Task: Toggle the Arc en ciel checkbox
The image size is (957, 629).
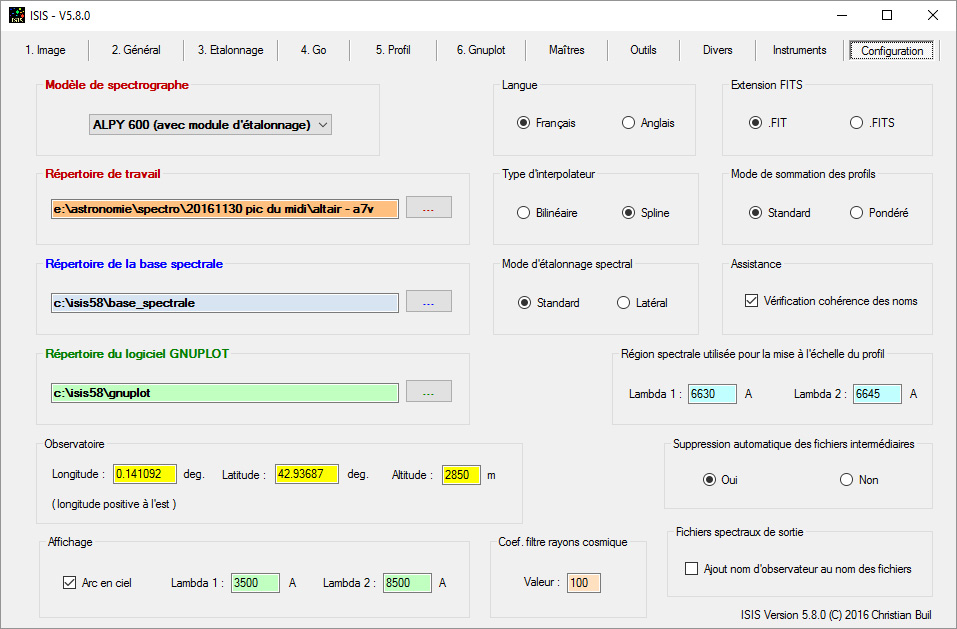Action: coord(70,583)
